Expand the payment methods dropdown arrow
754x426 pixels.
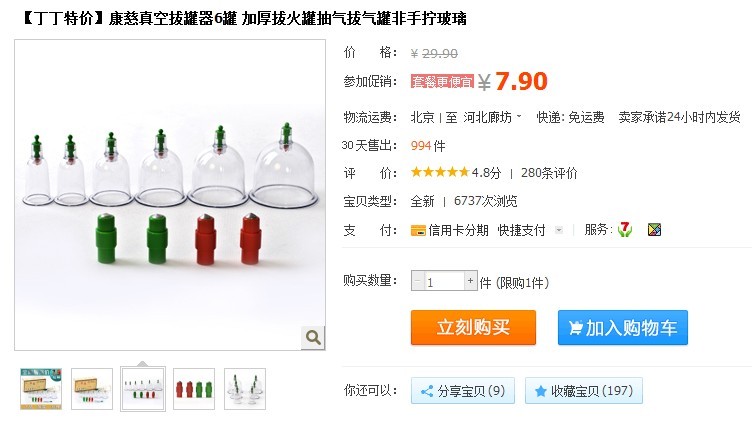pyautogui.click(x=558, y=230)
